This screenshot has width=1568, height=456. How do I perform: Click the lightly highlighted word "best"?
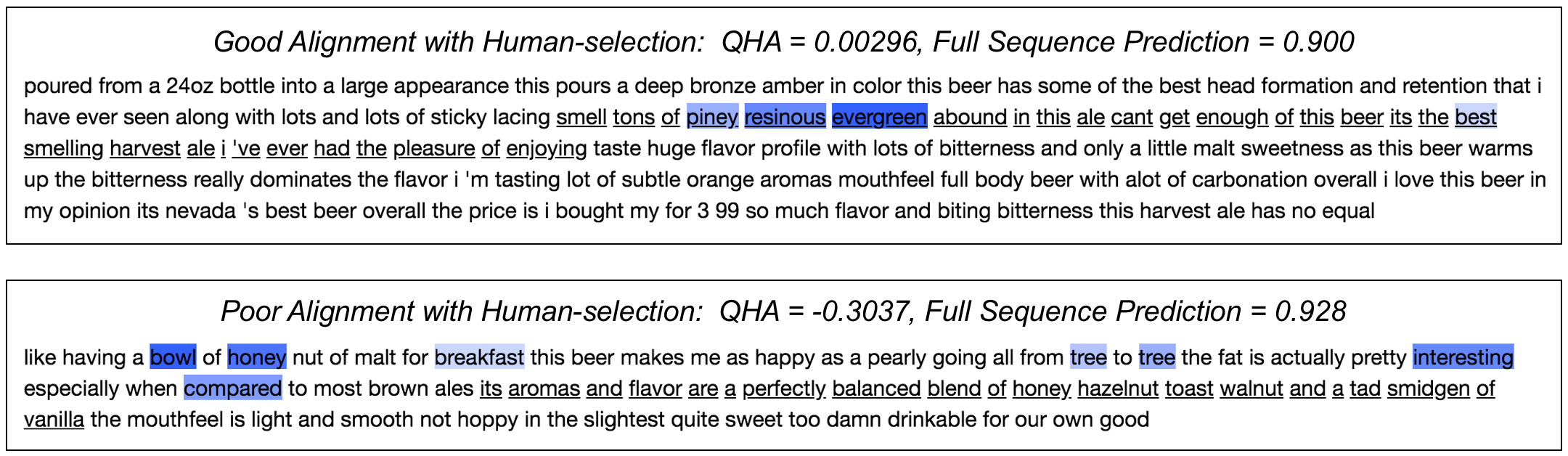1476,117
